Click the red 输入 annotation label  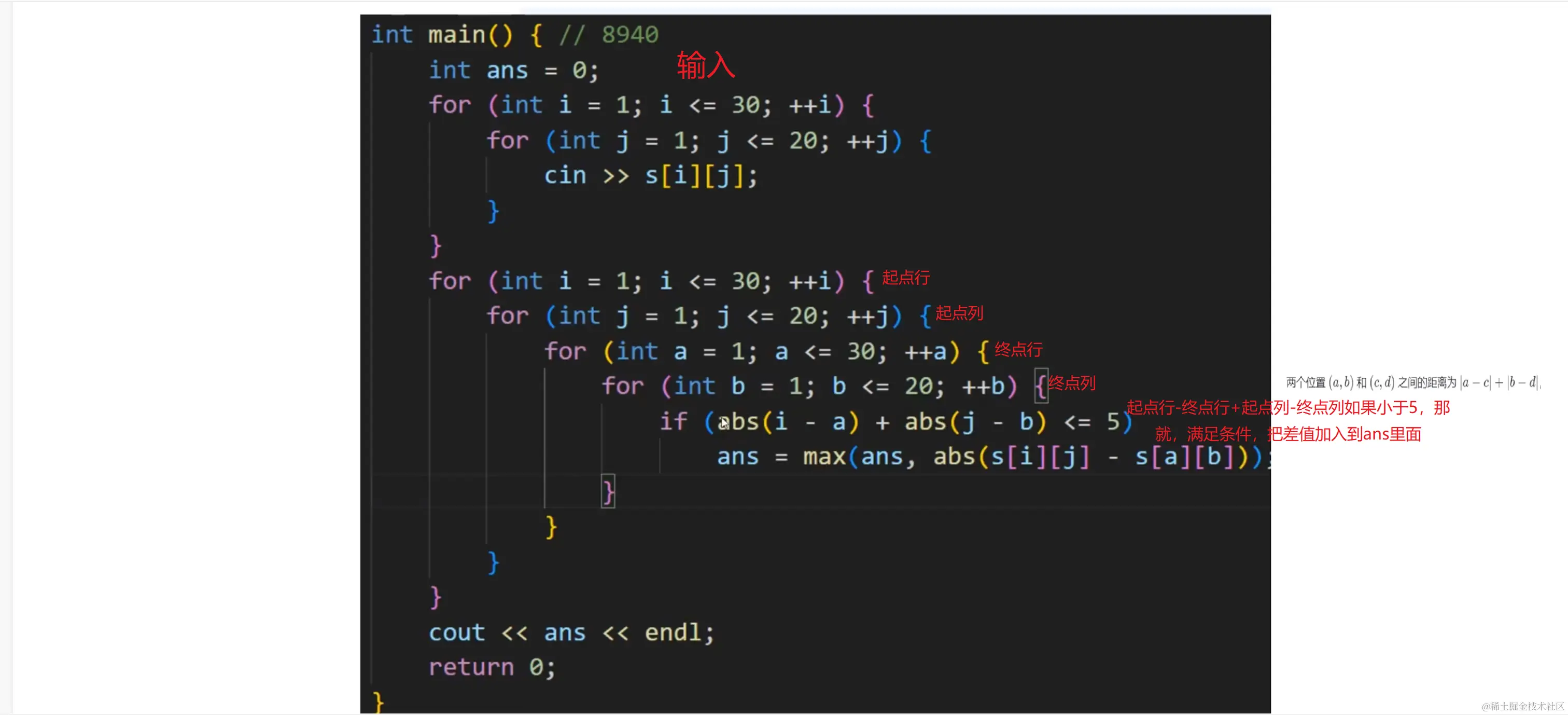tap(706, 65)
